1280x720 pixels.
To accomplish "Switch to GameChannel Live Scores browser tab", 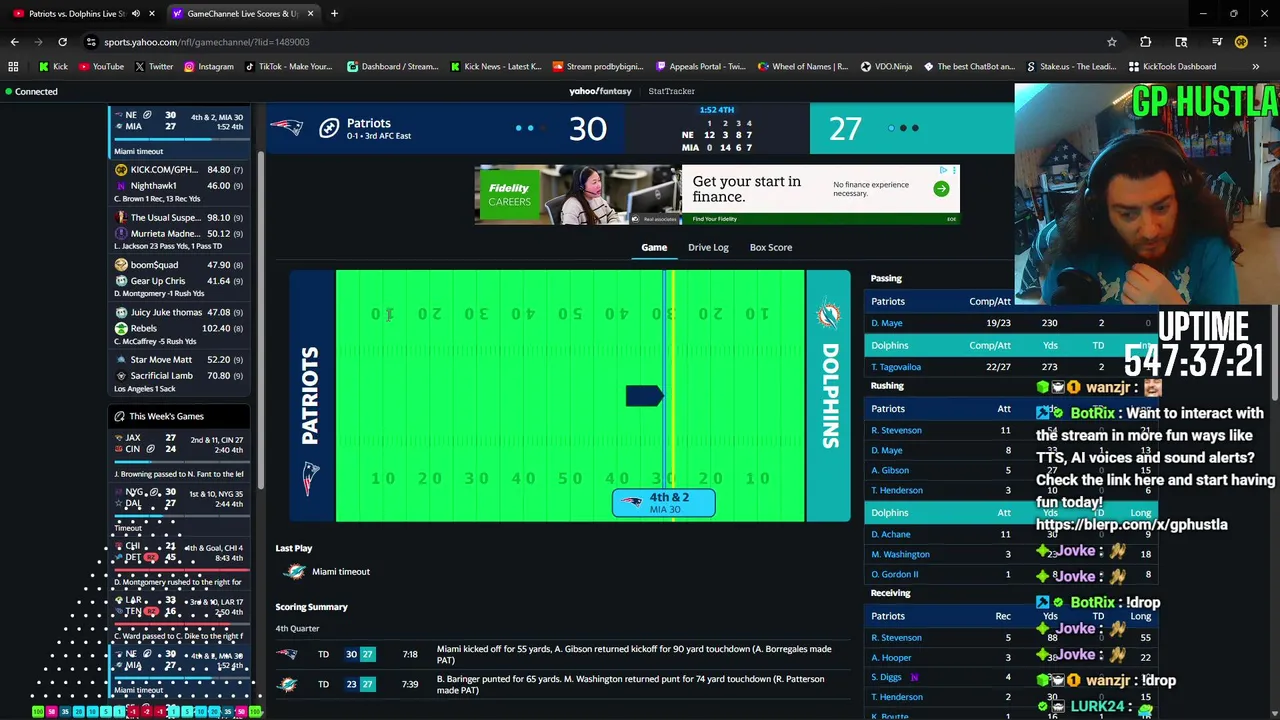I will (243, 13).
